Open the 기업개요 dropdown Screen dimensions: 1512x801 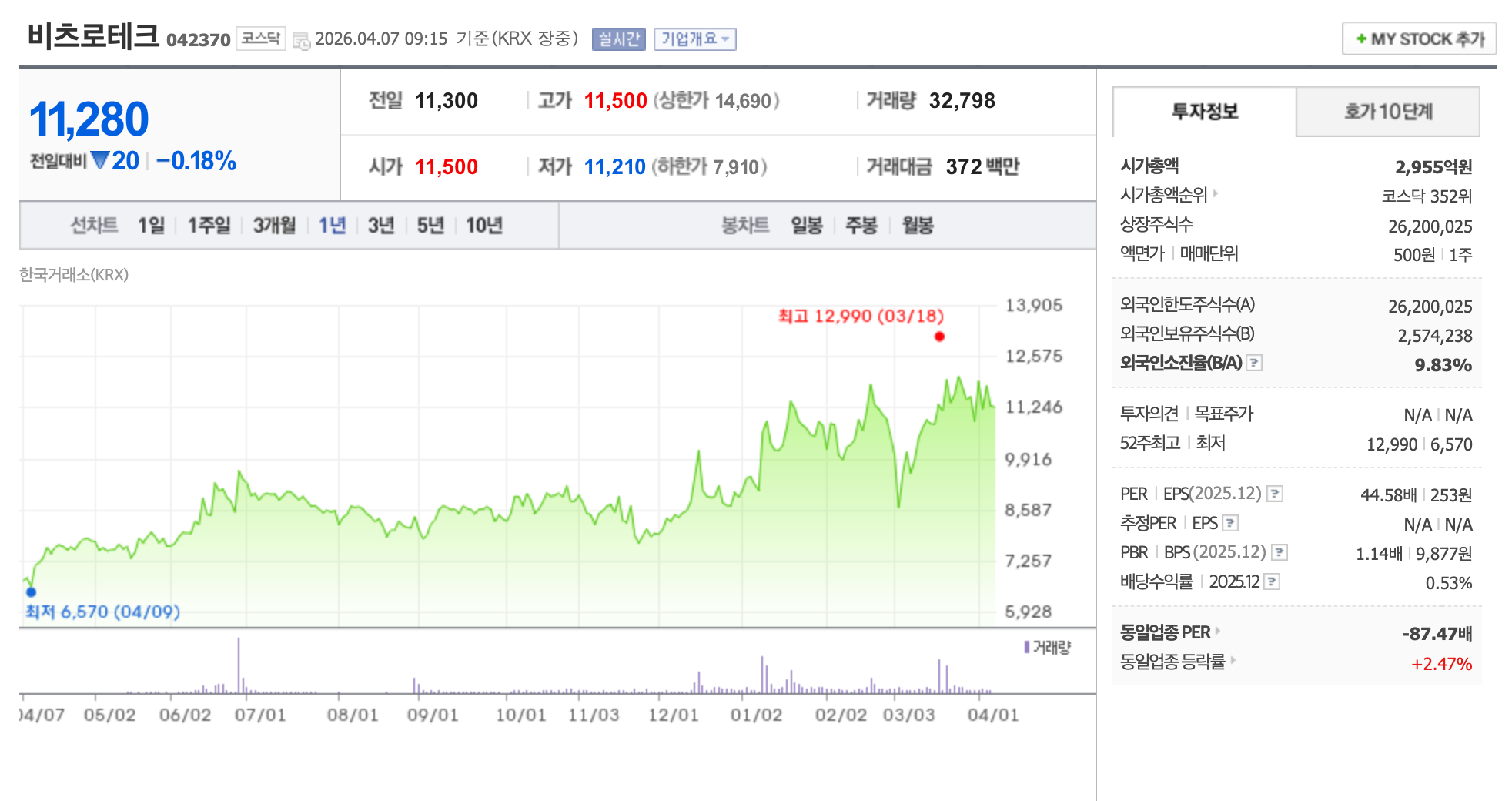tap(694, 39)
